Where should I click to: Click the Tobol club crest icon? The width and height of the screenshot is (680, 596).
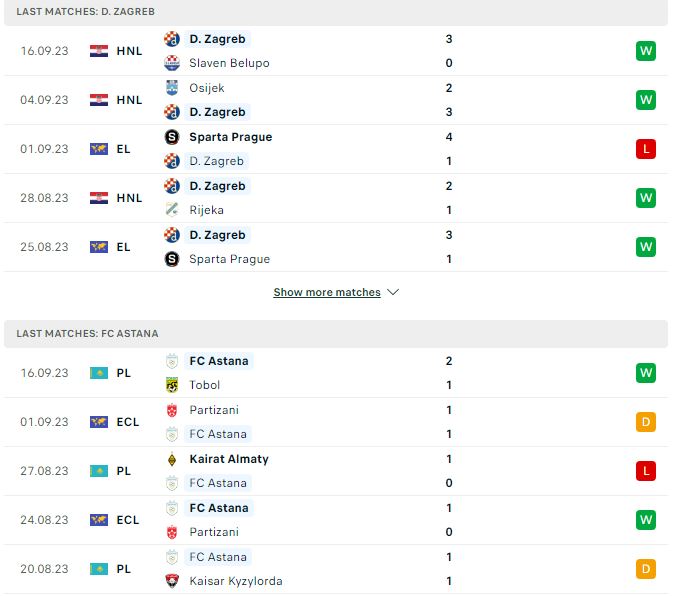(x=172, y=385)
